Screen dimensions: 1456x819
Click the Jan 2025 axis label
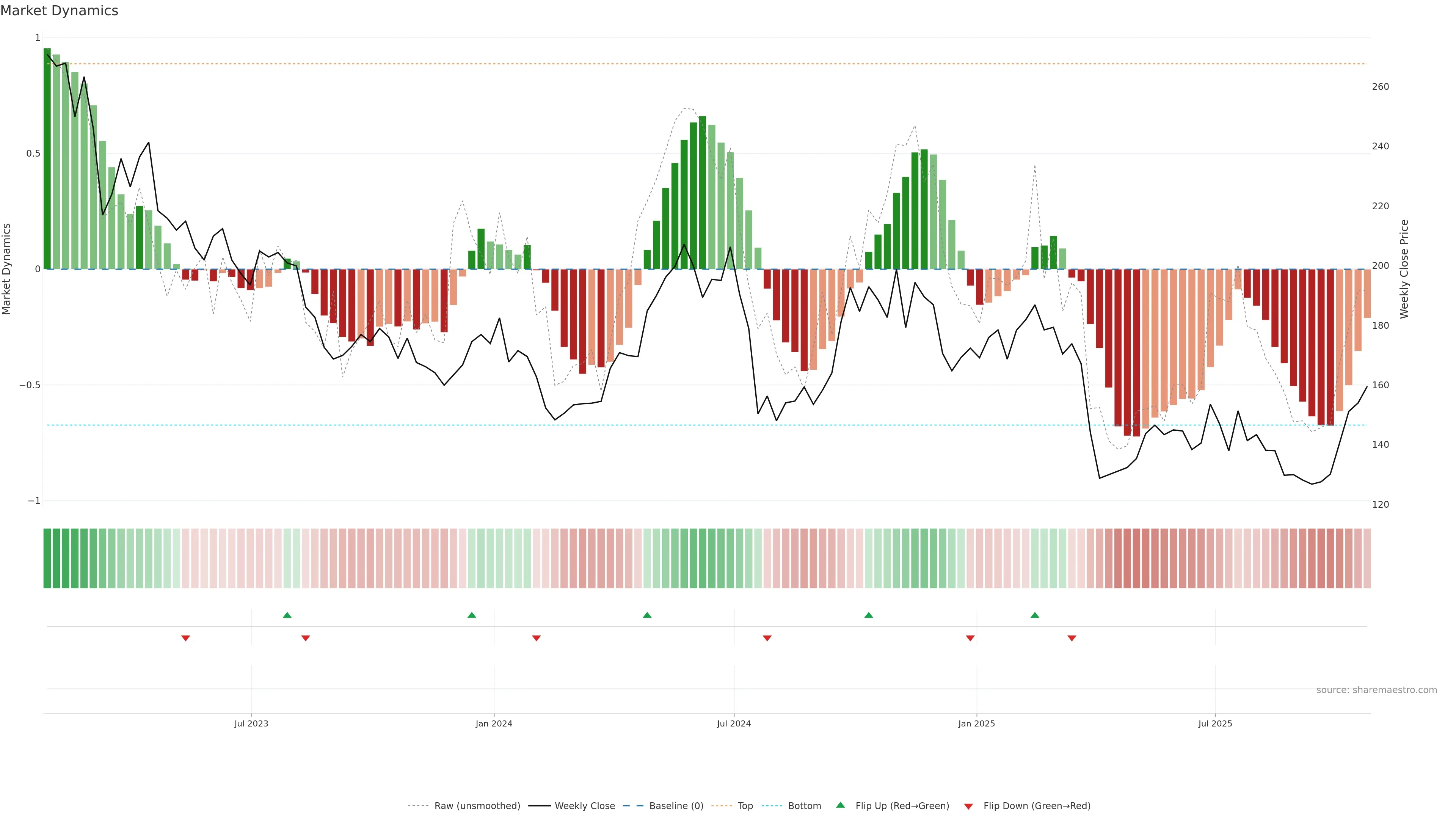click(976, 723)
